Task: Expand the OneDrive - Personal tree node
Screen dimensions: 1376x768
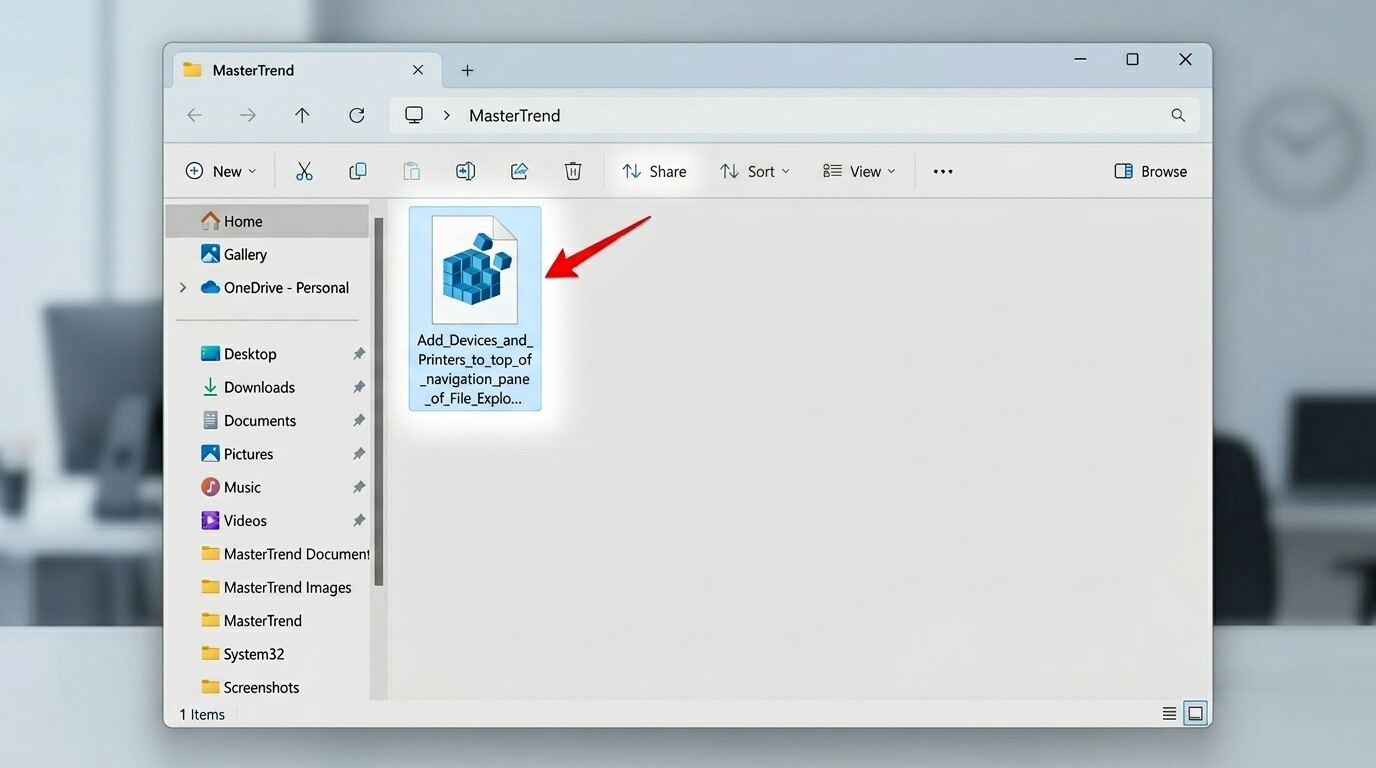Action: tap(182, 287)
